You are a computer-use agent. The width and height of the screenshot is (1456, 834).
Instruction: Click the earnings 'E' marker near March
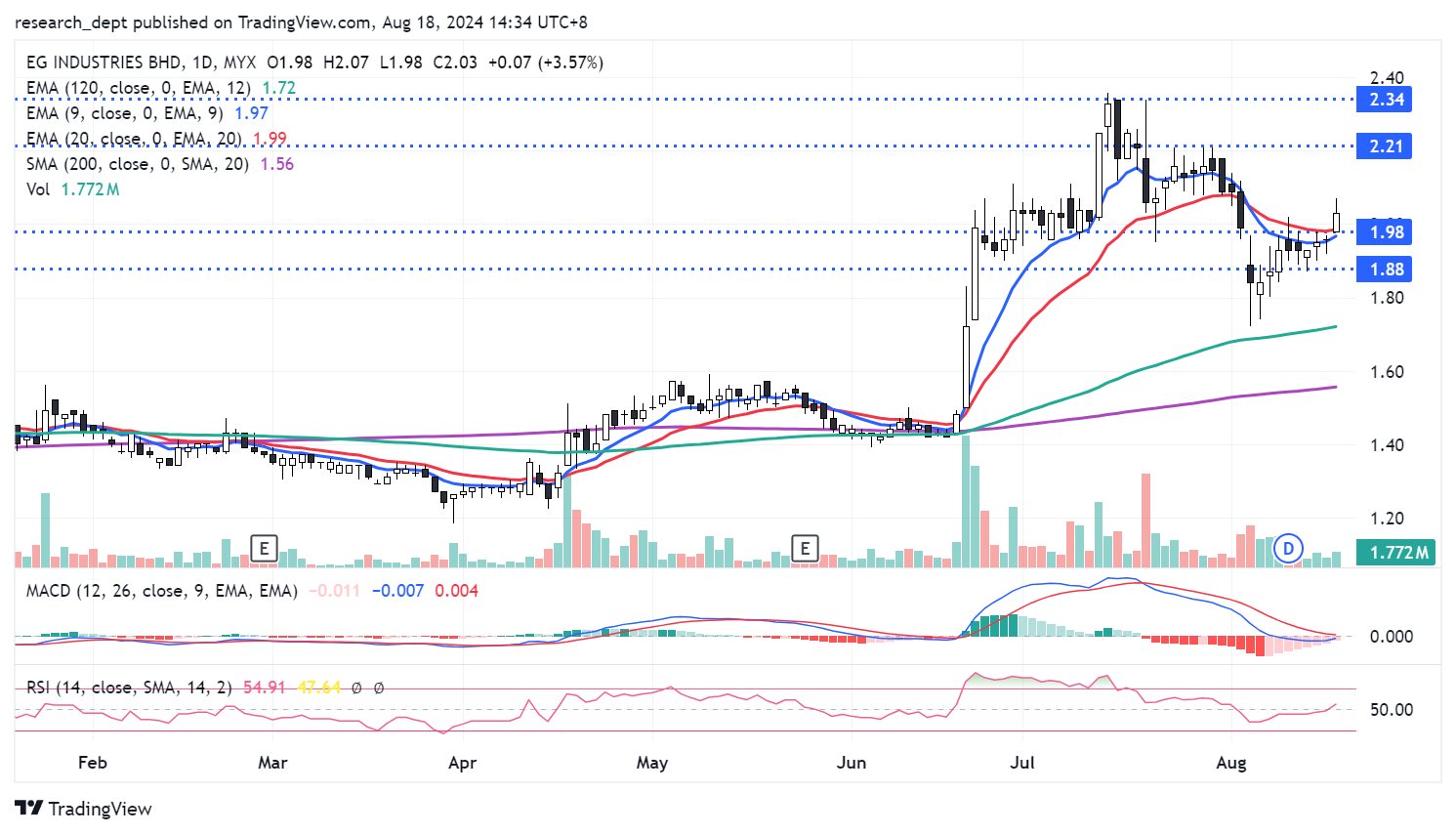click(264, 548)
